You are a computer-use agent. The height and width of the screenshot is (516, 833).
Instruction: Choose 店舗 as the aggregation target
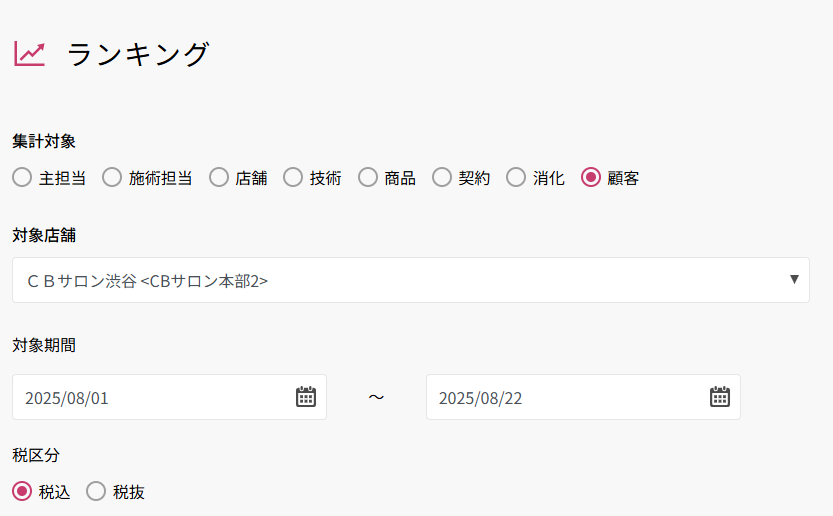(219, 178)
